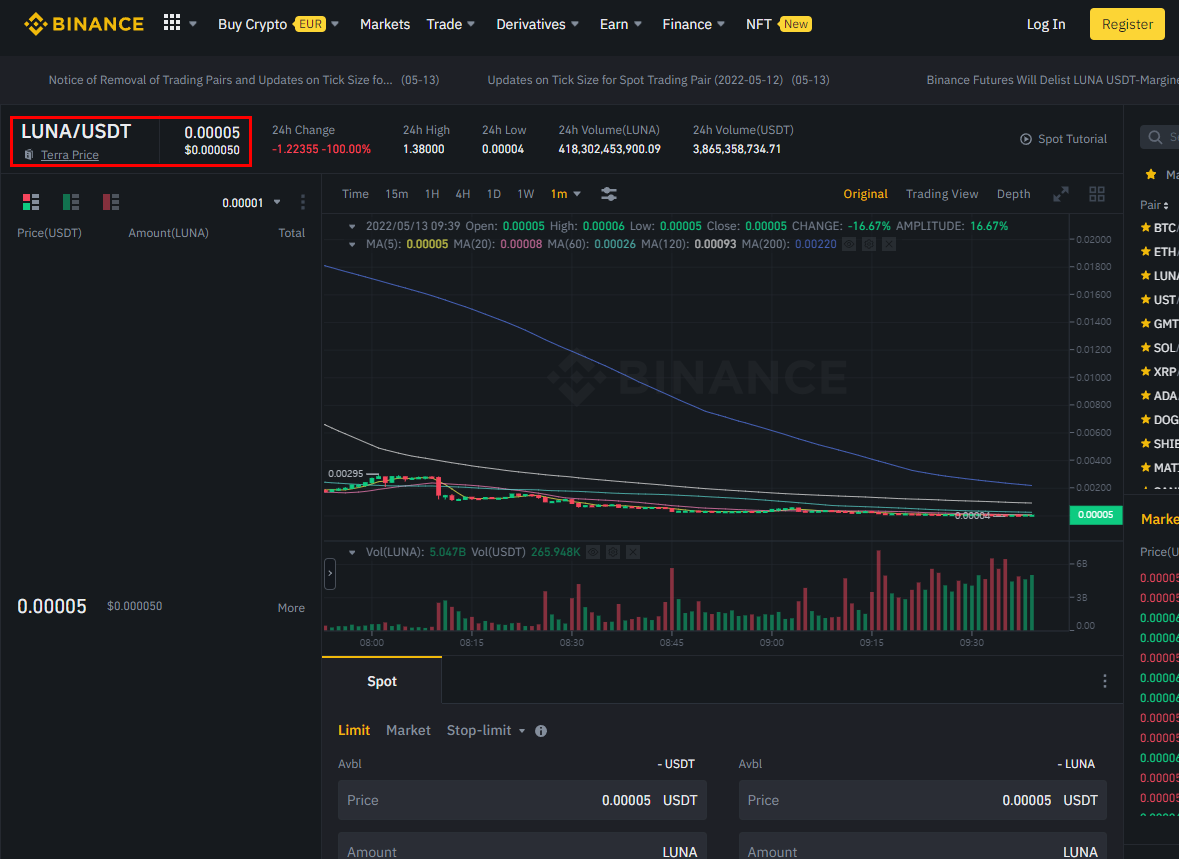Click the search magnifier in pairs panel
1179x859 pixels.
(1156, 137)
